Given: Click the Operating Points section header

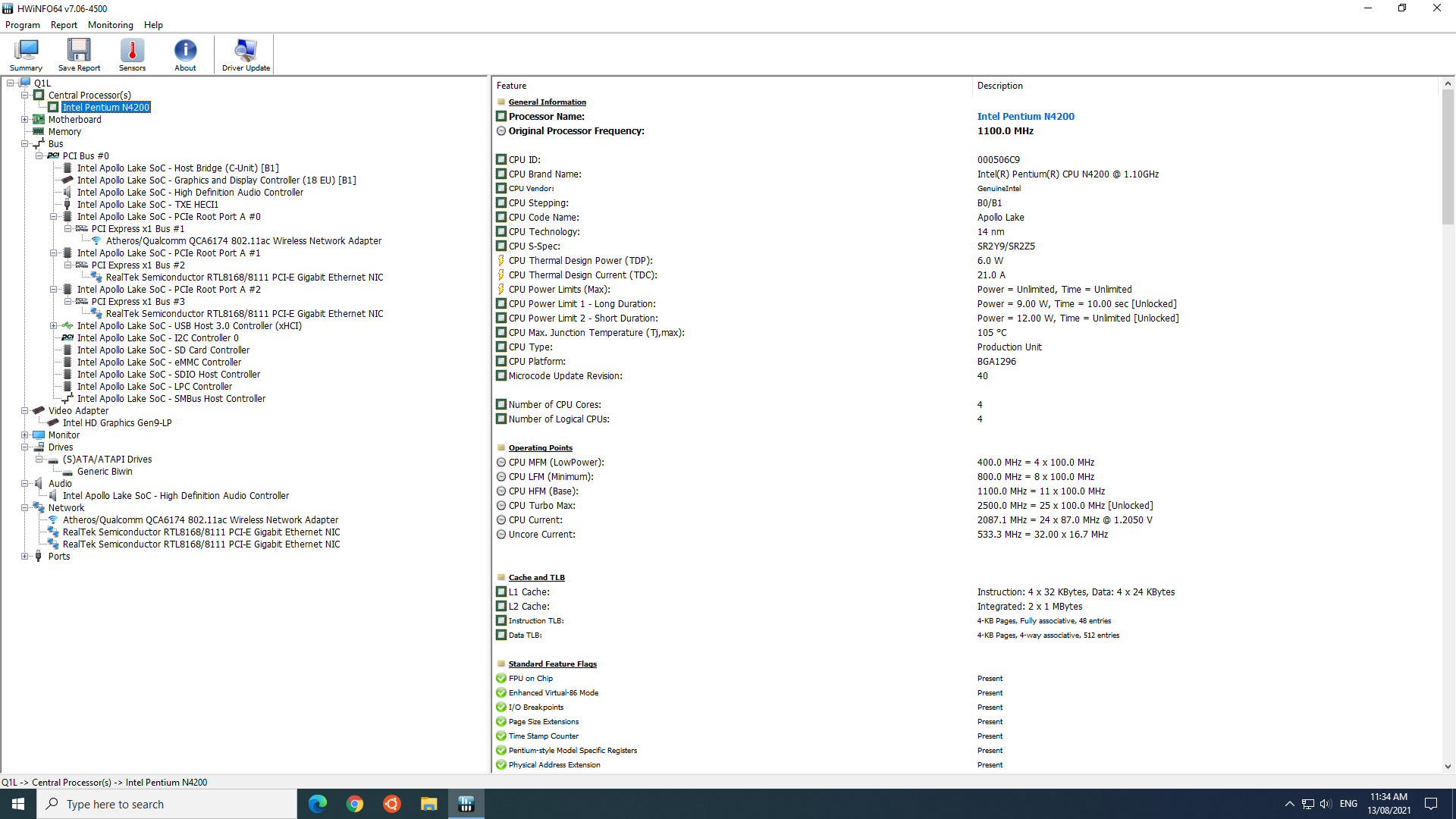Looking at the screenshot, I should [540, 448].
